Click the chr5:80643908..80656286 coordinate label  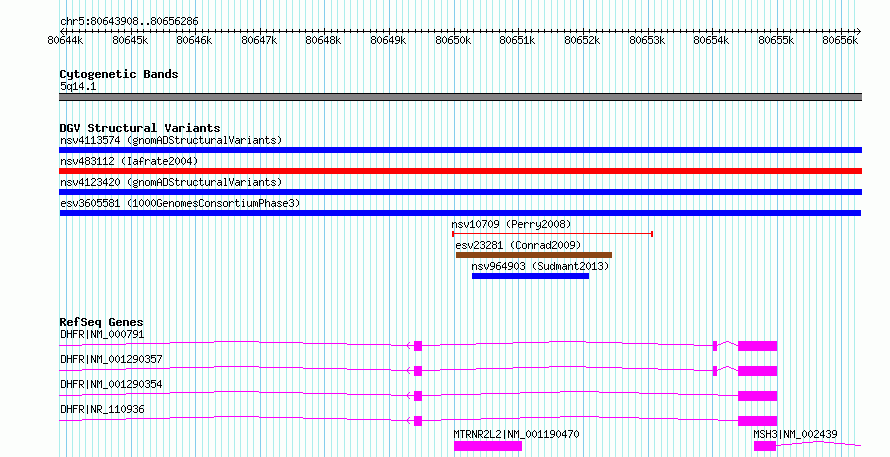(x=129, y=22)
